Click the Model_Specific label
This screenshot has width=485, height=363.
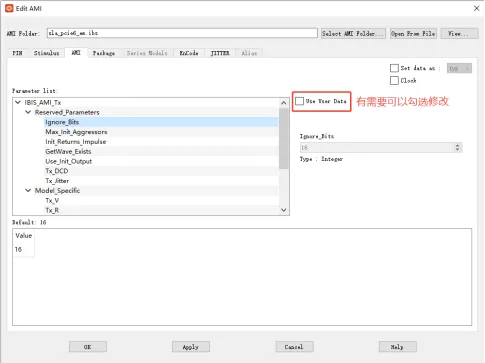(57, 191)
